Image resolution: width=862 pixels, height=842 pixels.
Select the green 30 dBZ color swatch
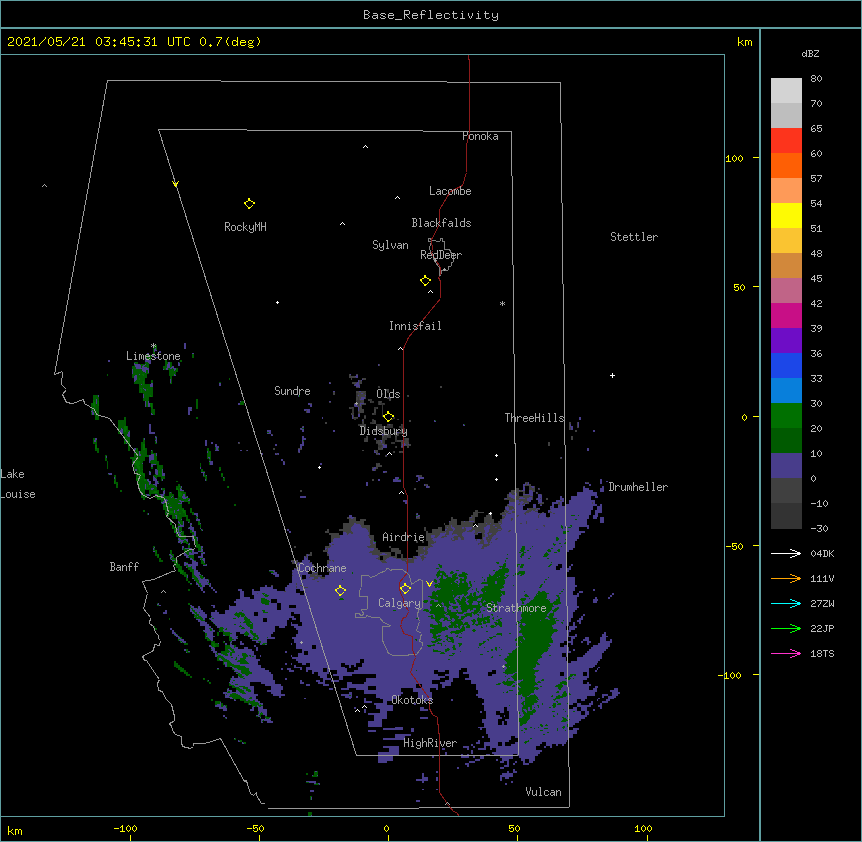pyautogui.click(x=786, y=416)
